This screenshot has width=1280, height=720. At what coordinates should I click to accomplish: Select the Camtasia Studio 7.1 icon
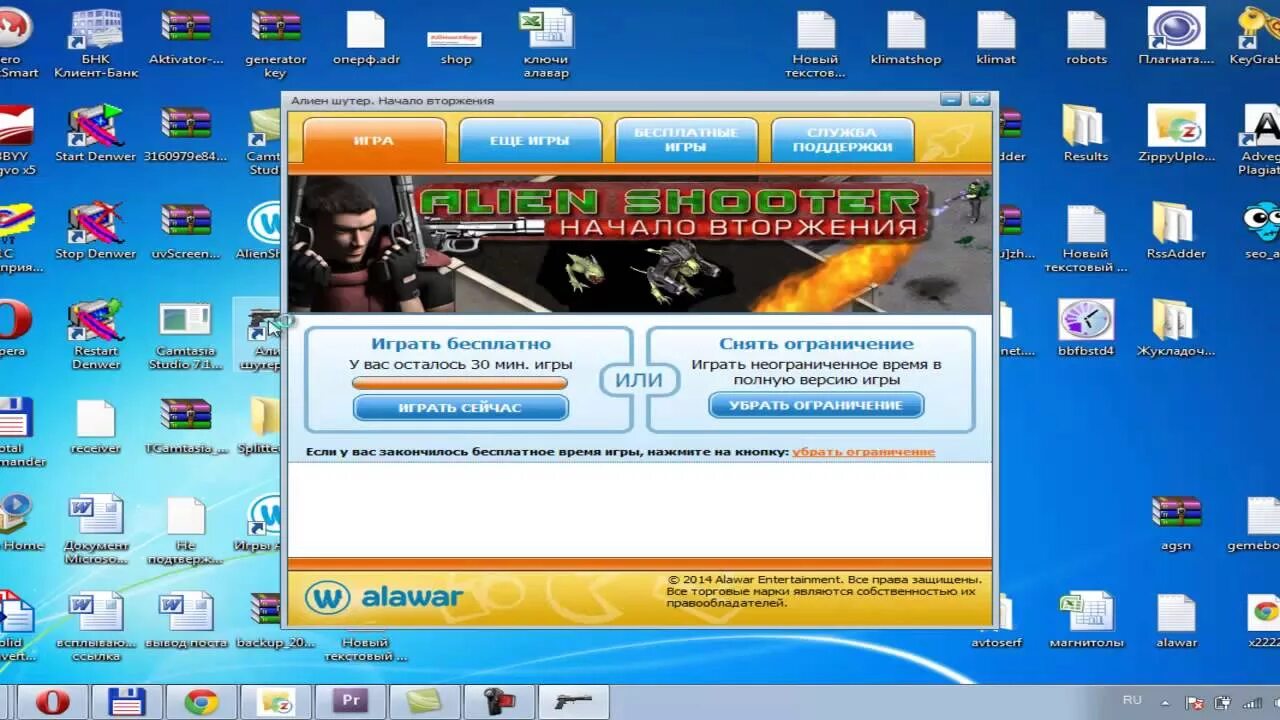(x=186, y=335)
